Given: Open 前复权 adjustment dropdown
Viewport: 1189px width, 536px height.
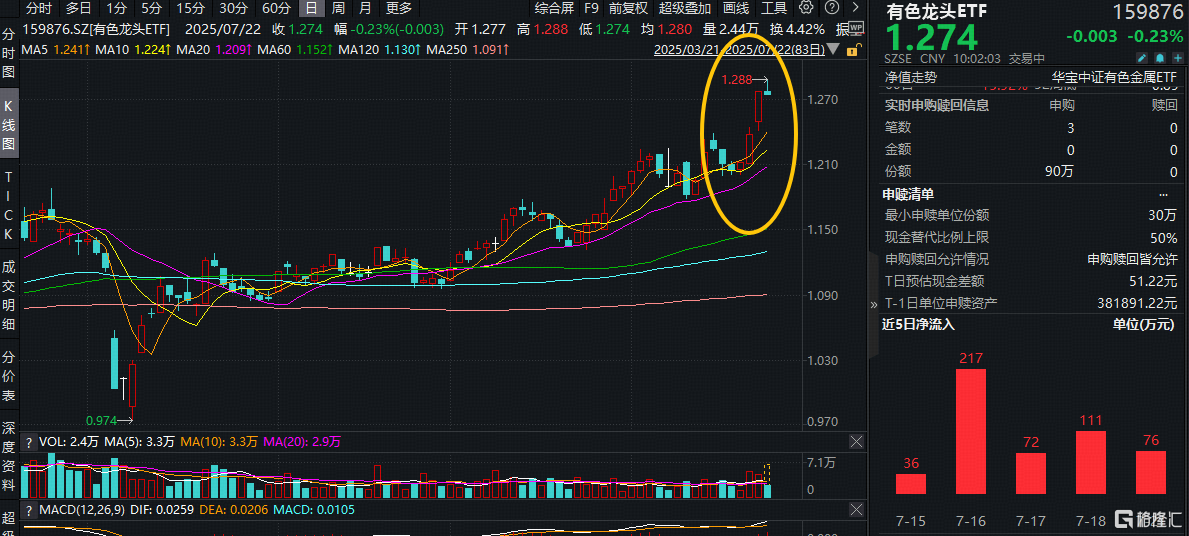Looking at the screenshot, I should [x=629, y=8].
